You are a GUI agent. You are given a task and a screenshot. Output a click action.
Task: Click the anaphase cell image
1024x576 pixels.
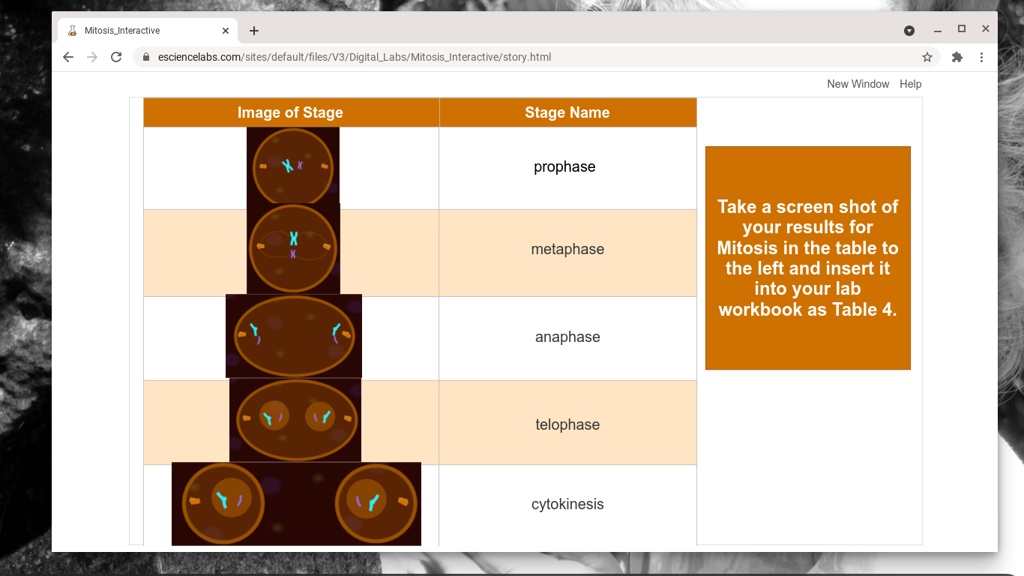point(293,336)
